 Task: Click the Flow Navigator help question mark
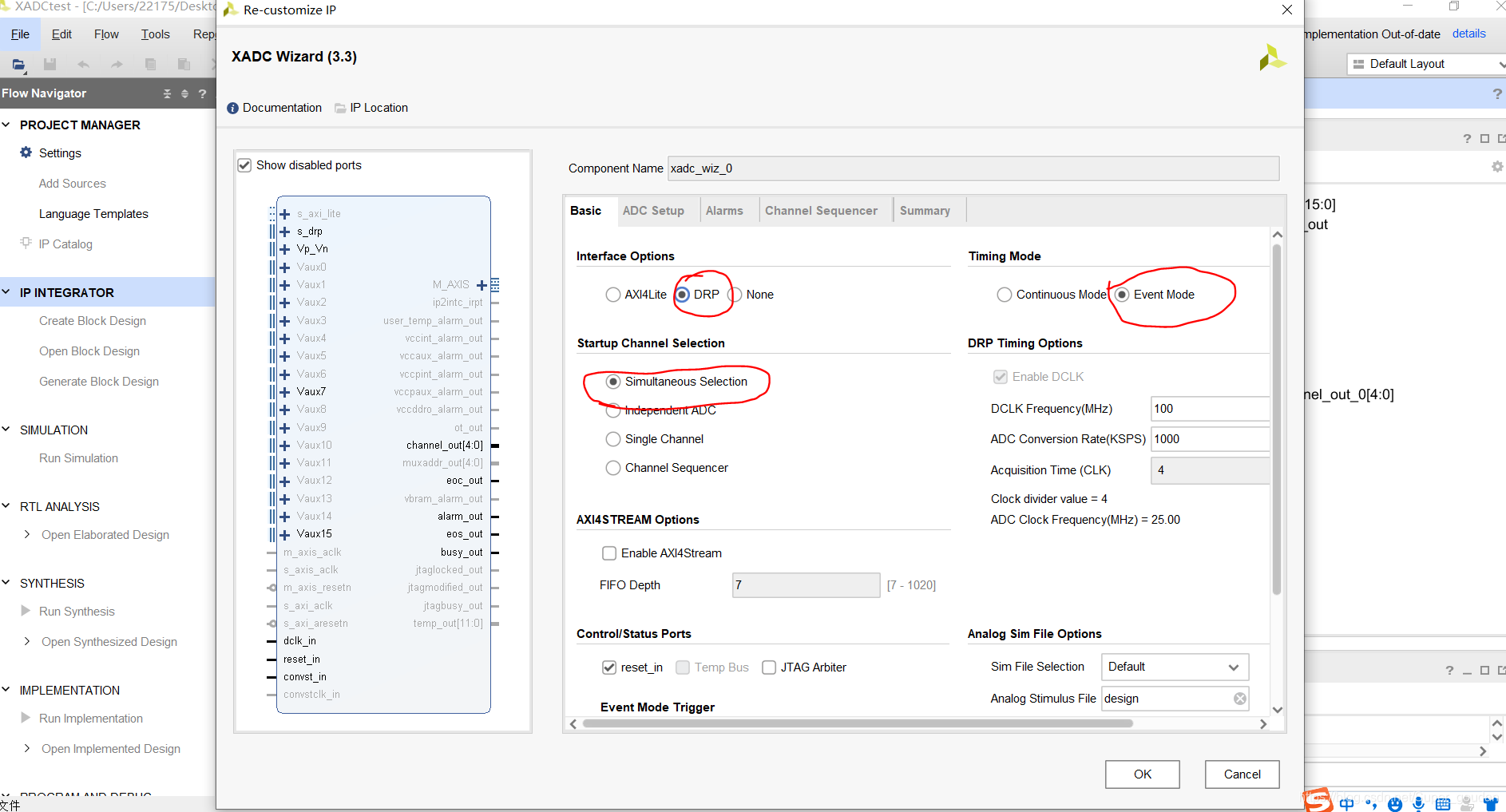[x=202, y=93]
